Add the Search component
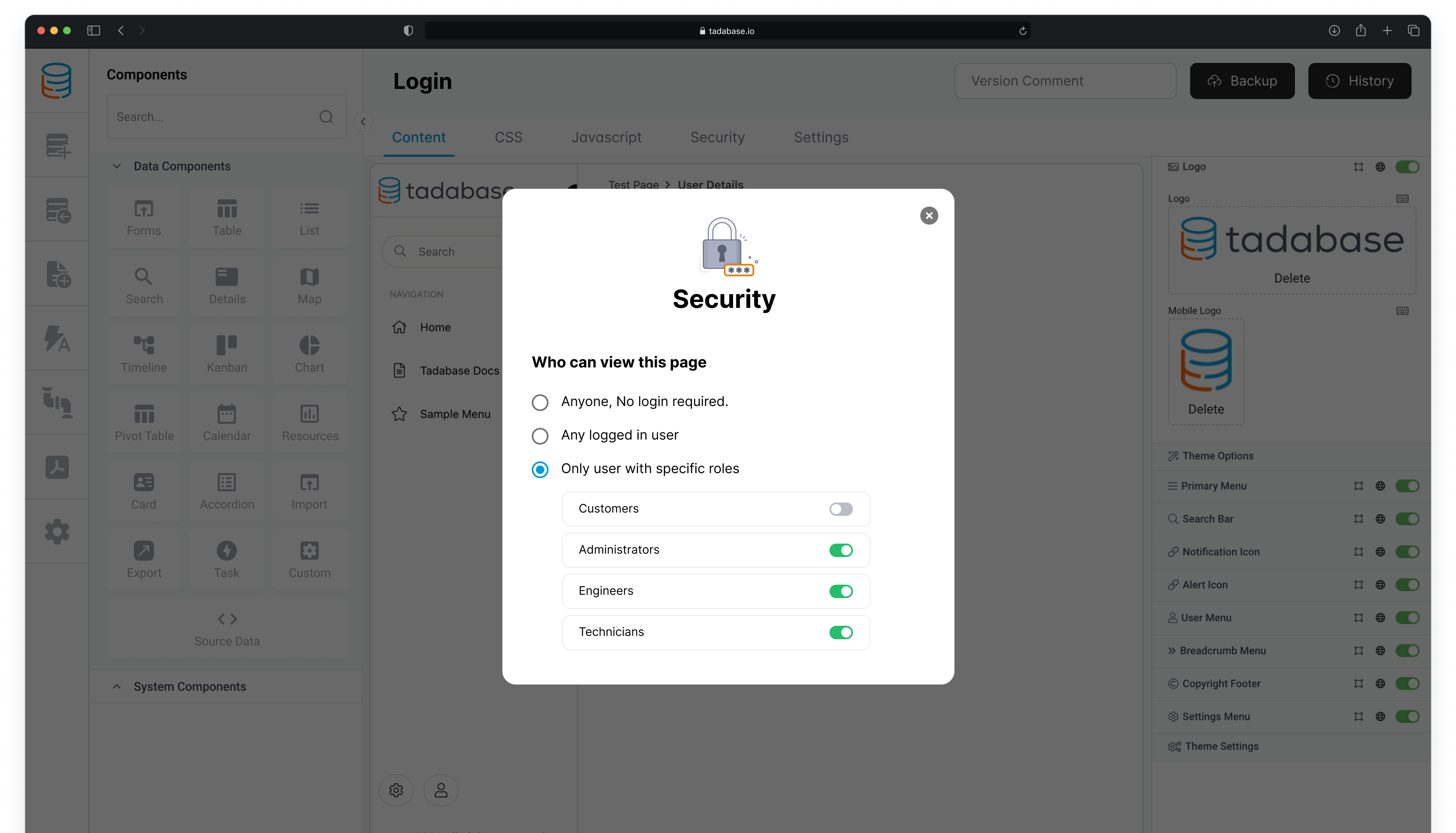 (x=143, y=286)
